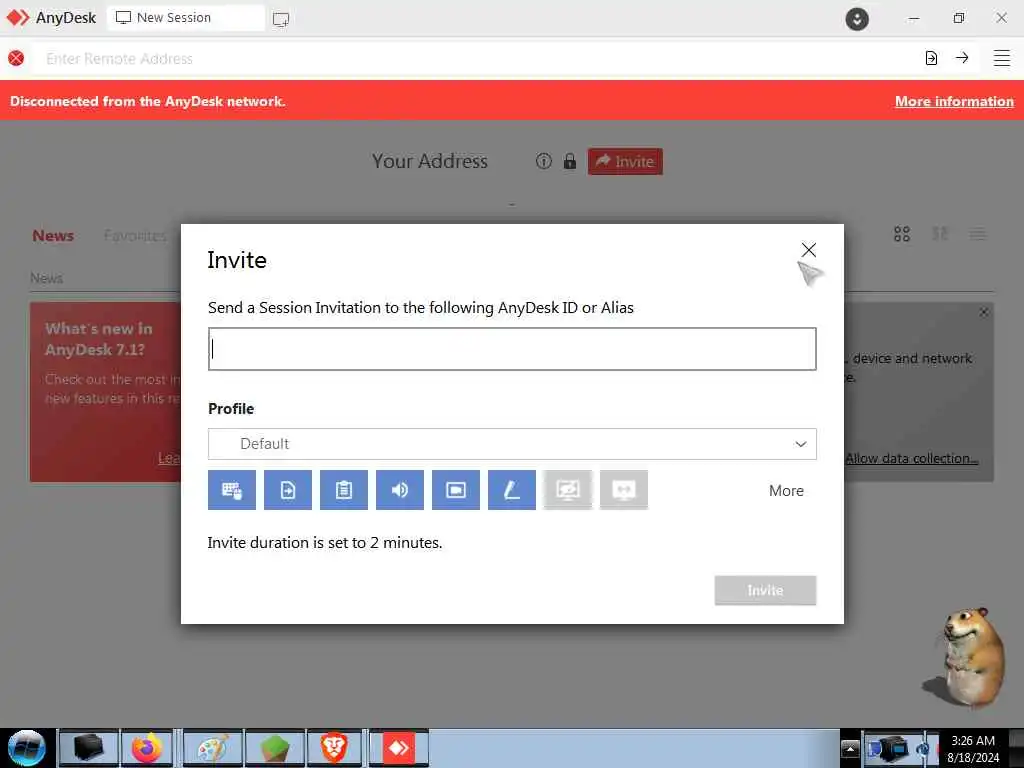Click the Enter Remote Address field
1024x768 pixels.
click(x=477, y=59)
